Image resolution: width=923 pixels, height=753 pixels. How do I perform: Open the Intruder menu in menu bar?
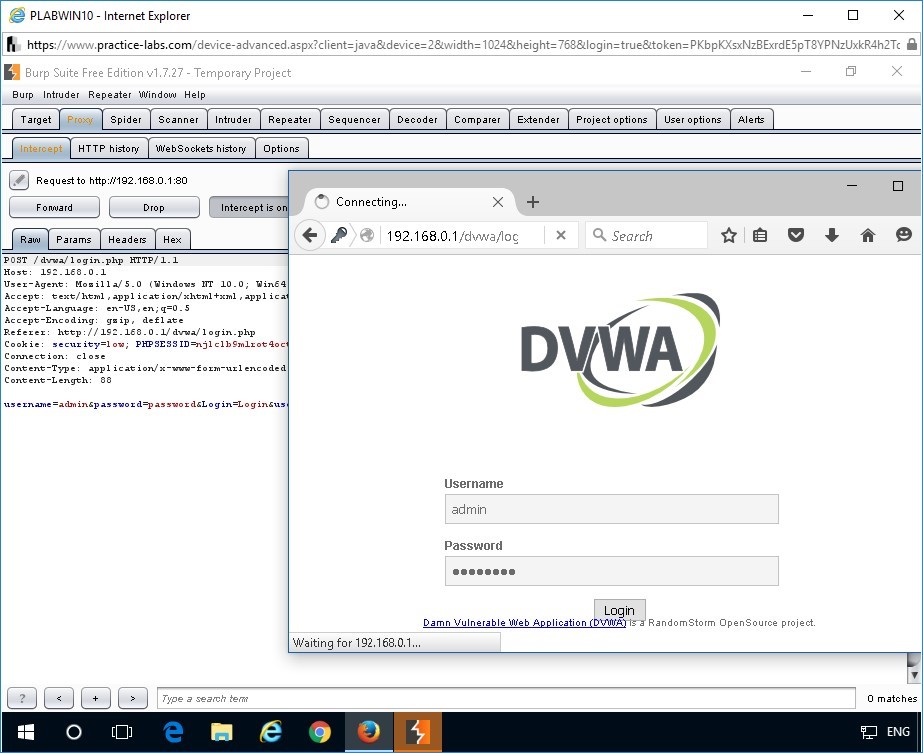pos(61,95)
